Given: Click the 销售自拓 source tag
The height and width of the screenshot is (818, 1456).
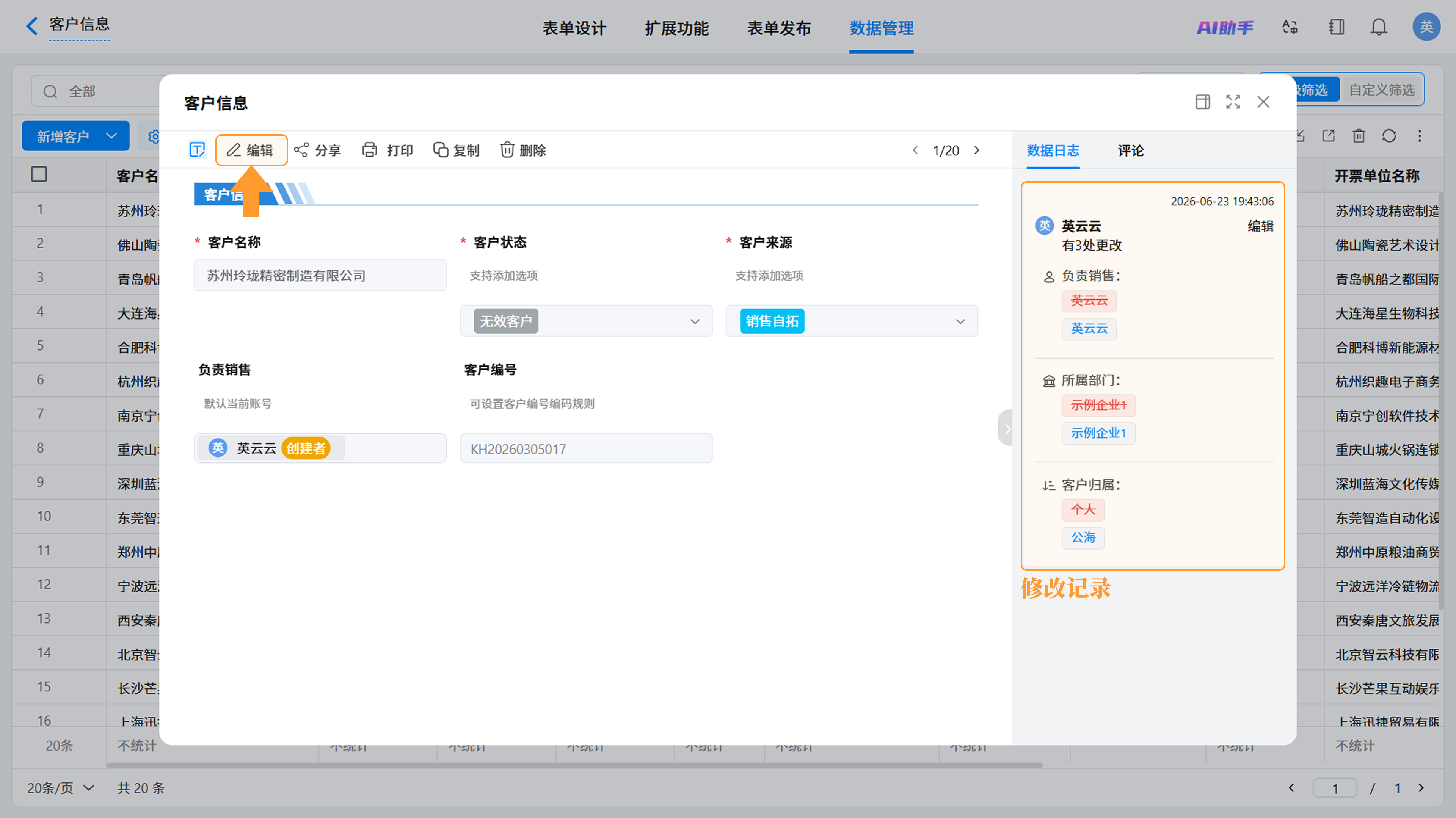Looking at the screenshot, I should [x=772, y=321].
